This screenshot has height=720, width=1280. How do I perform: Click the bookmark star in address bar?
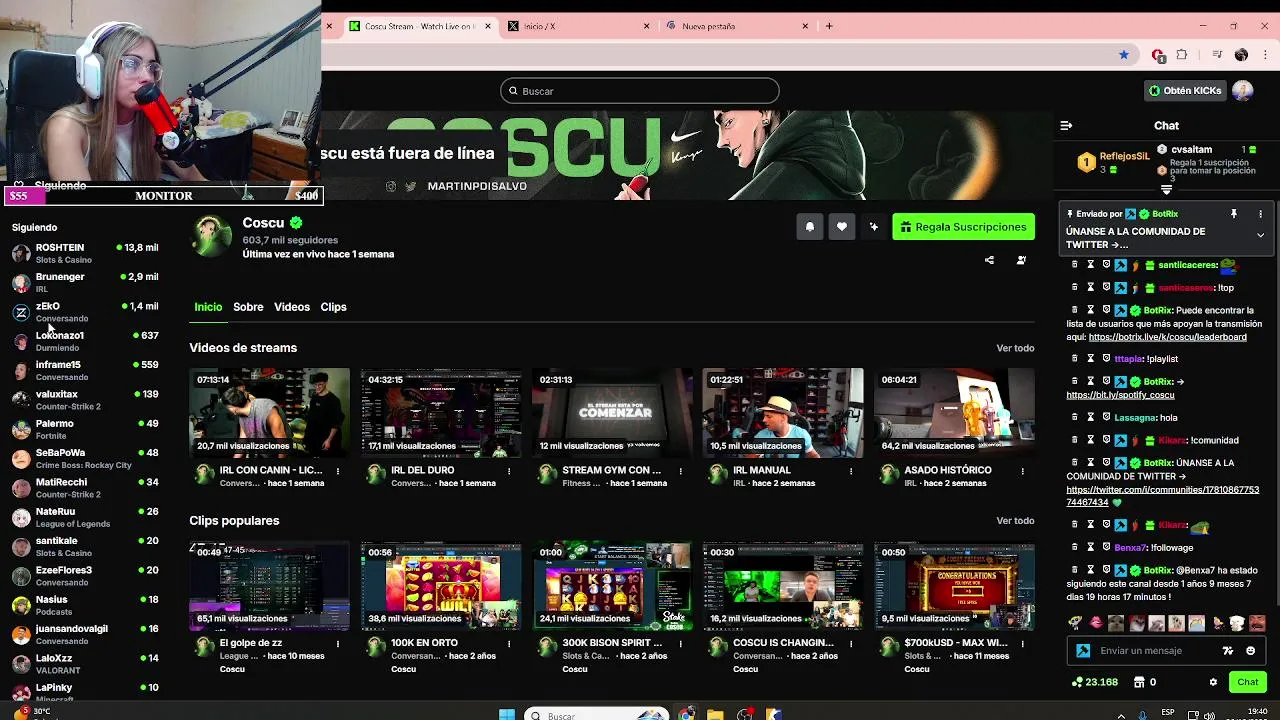[1124, 55]
